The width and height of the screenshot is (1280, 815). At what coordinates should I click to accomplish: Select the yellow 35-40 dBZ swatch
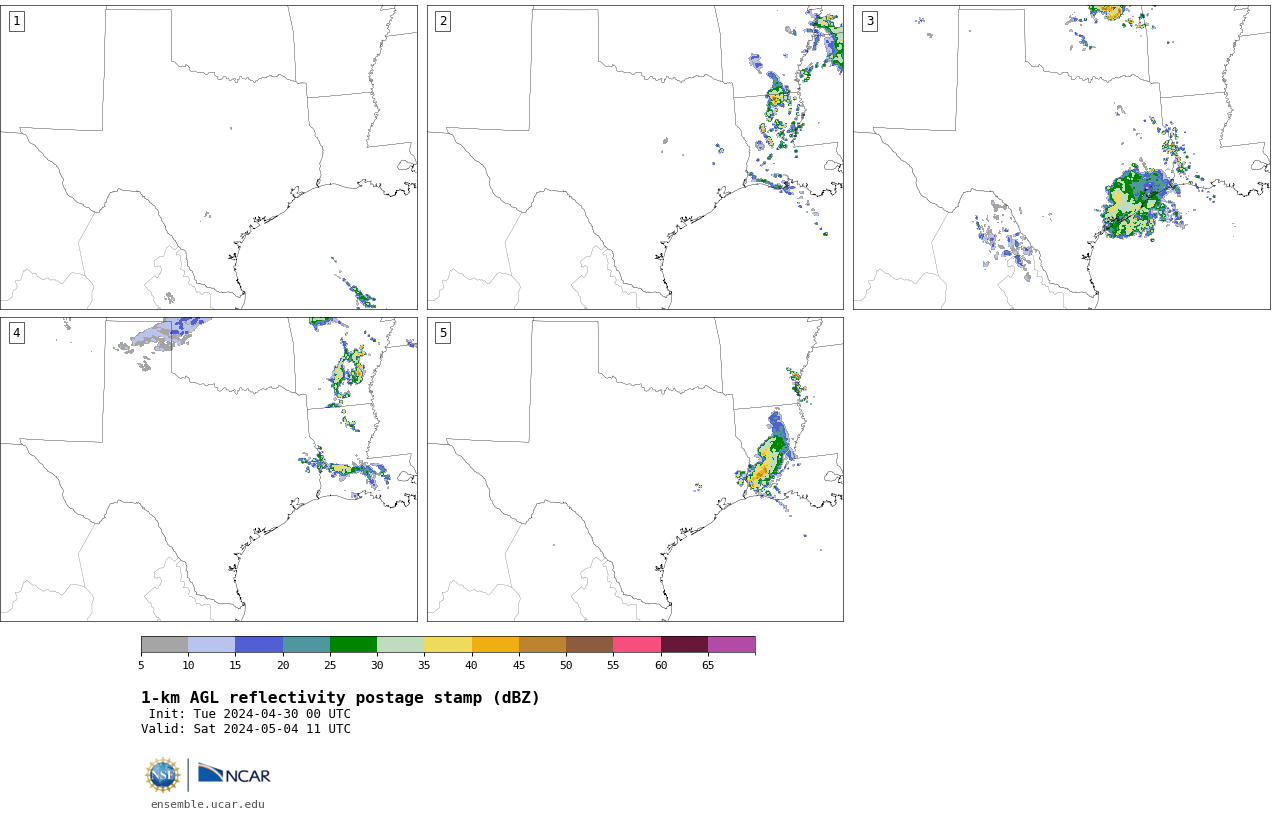448,645
